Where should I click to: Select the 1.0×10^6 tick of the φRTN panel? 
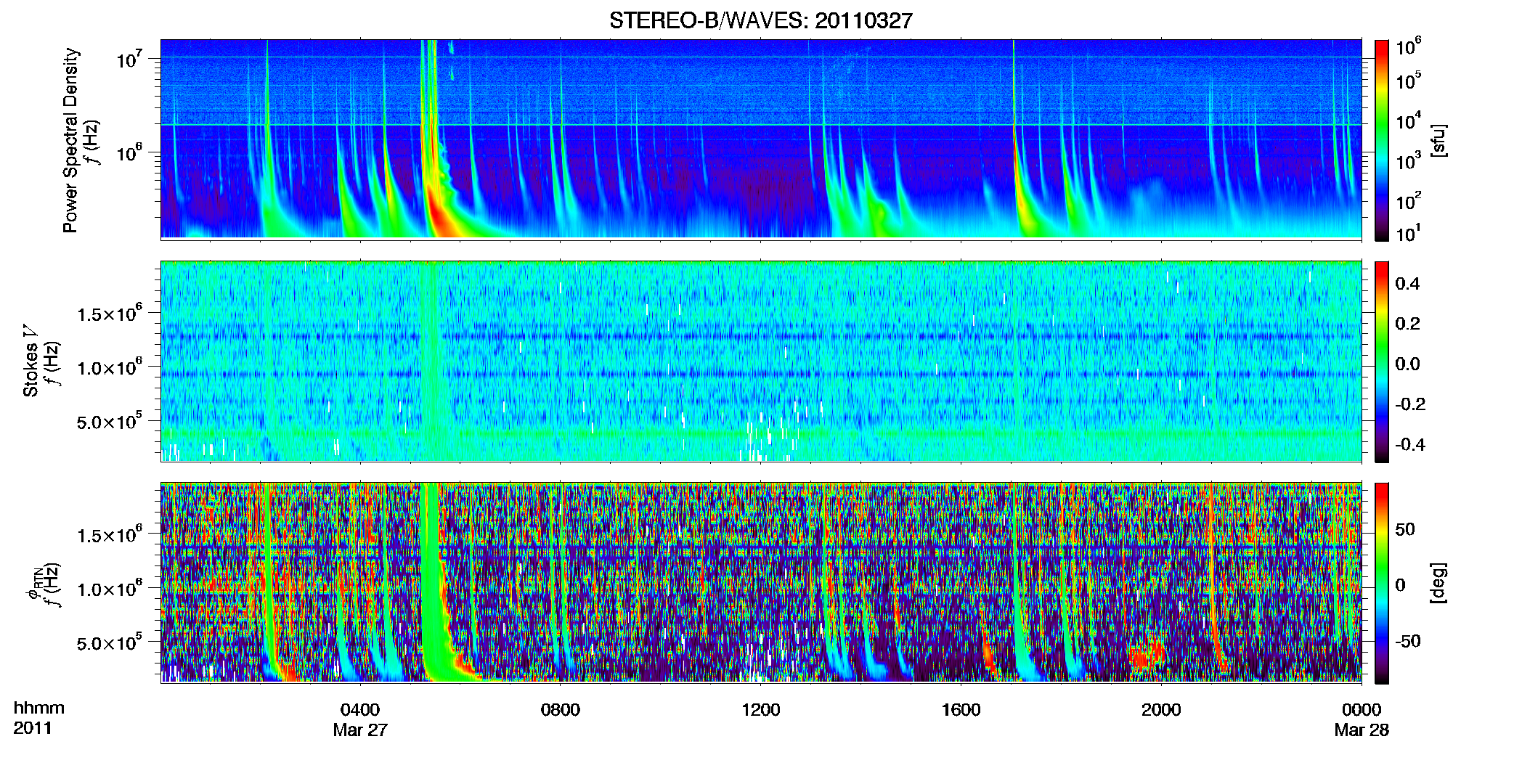(110, 589)
